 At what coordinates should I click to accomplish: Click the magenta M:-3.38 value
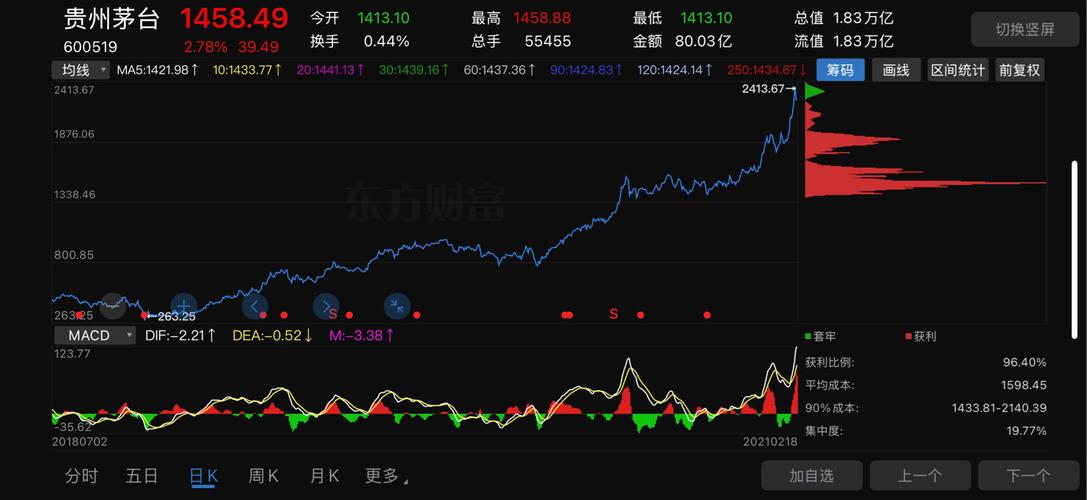(363, 336)
